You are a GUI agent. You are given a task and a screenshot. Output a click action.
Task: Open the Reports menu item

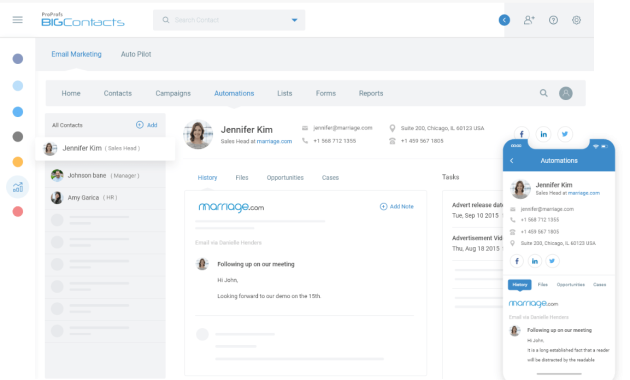point(371,93)
